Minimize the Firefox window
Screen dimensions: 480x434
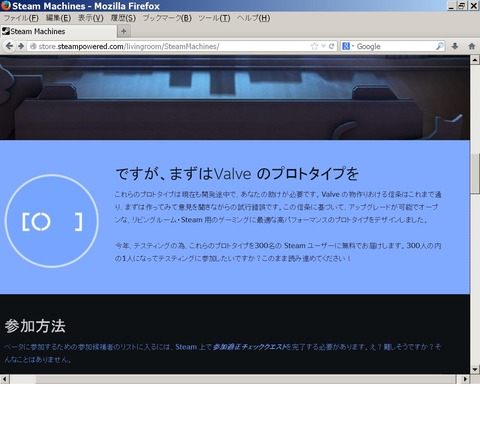pyautogui.click(x=451, y=6)
